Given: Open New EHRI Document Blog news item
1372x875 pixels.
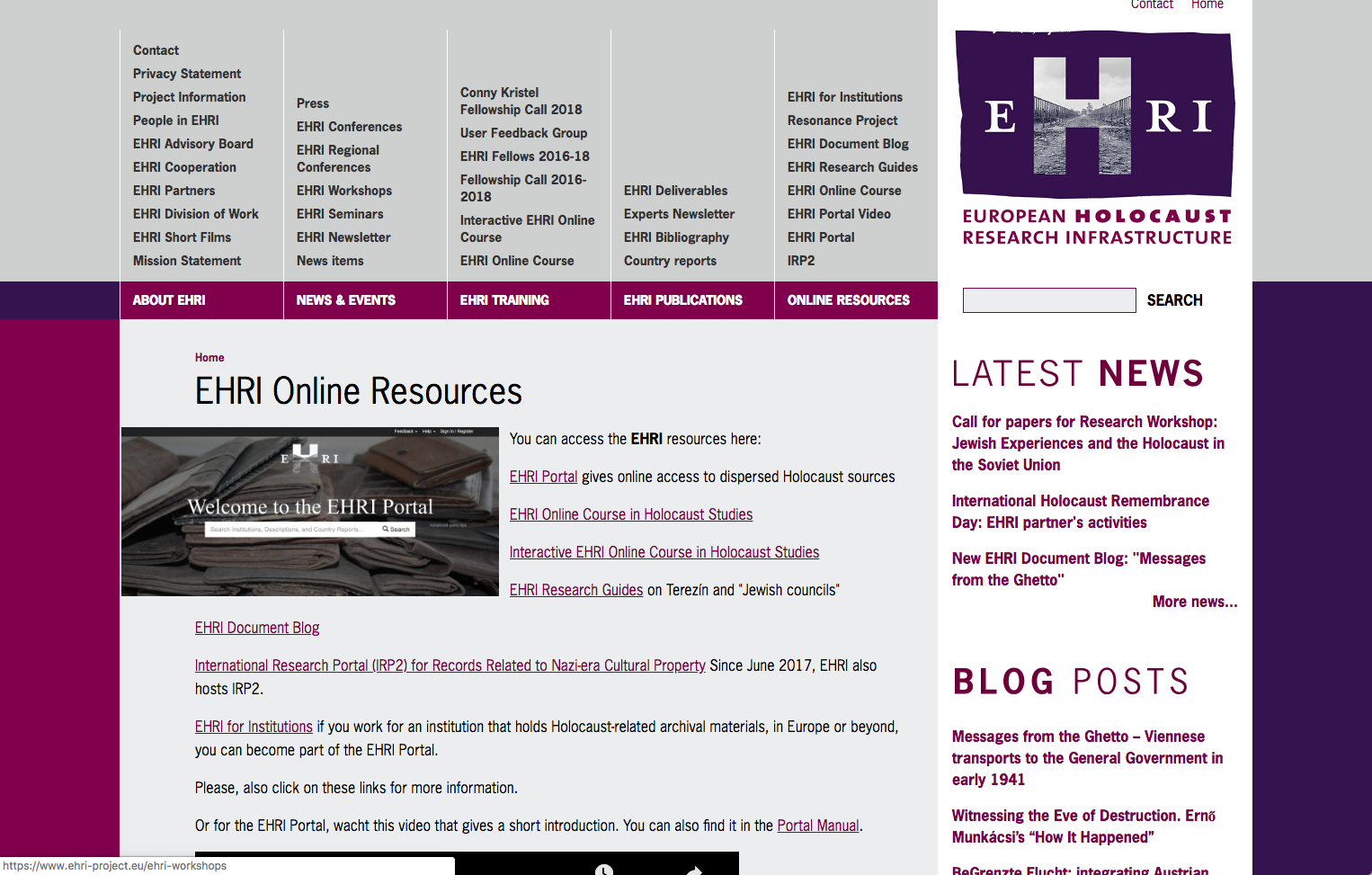Looking at the screenshot, I should [x=1079, y=569].
